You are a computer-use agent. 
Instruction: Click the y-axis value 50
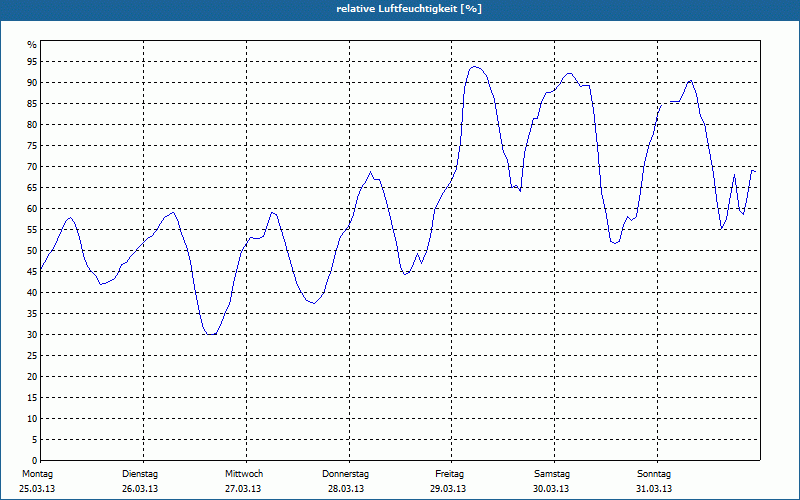pyautogui.click(x=32, y=251)
